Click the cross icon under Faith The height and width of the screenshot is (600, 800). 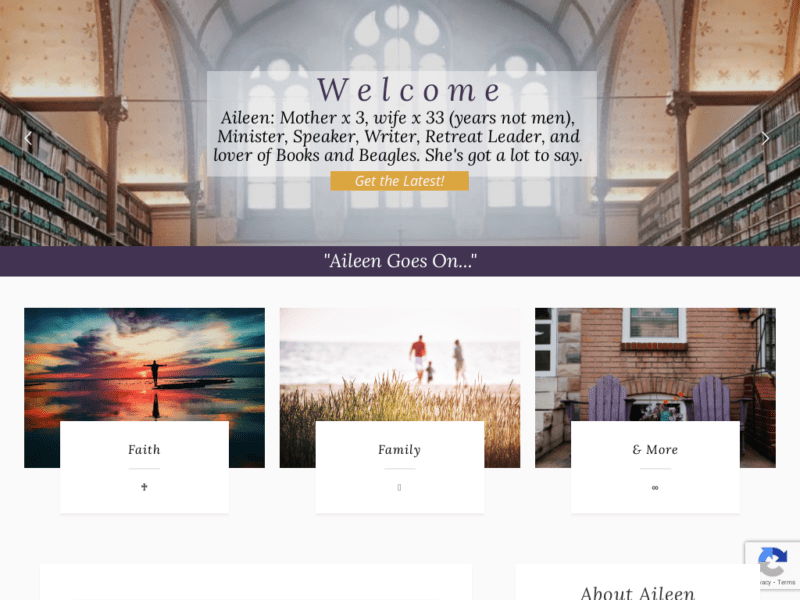tap(144, 487)
